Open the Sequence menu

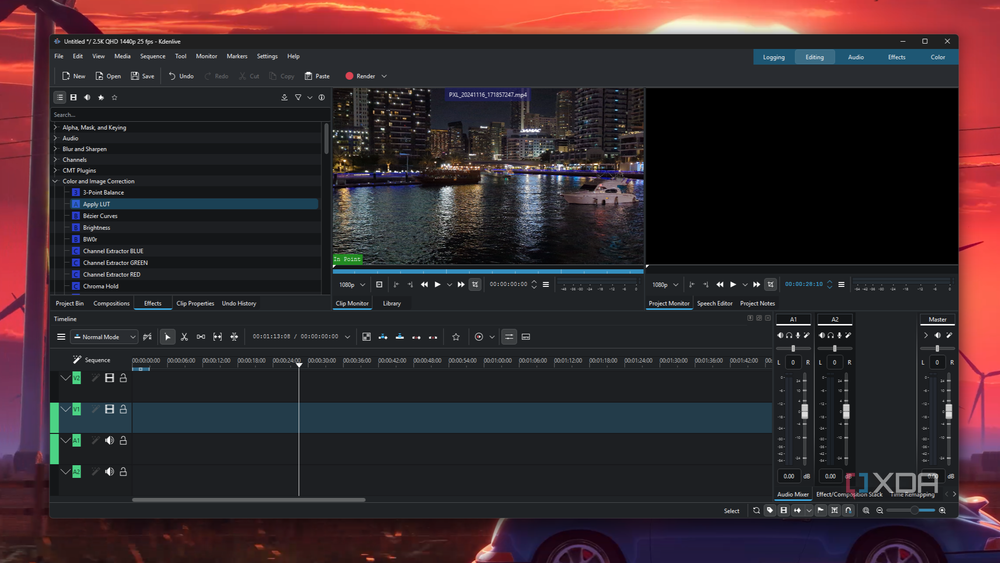[152, 56]
